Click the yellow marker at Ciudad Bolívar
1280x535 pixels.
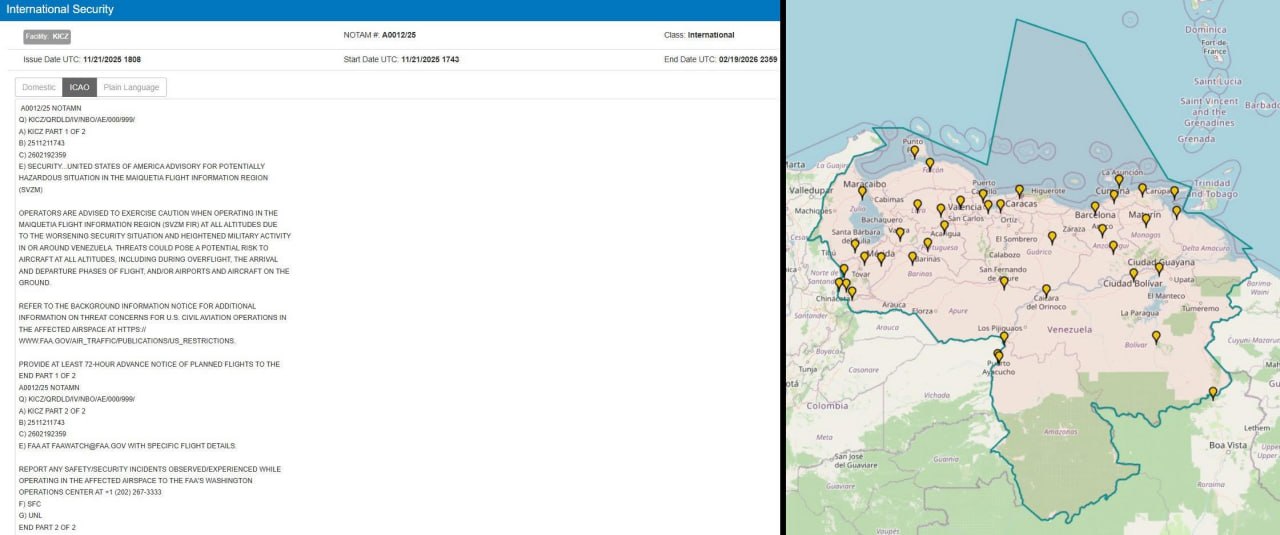coord(1133,273)
